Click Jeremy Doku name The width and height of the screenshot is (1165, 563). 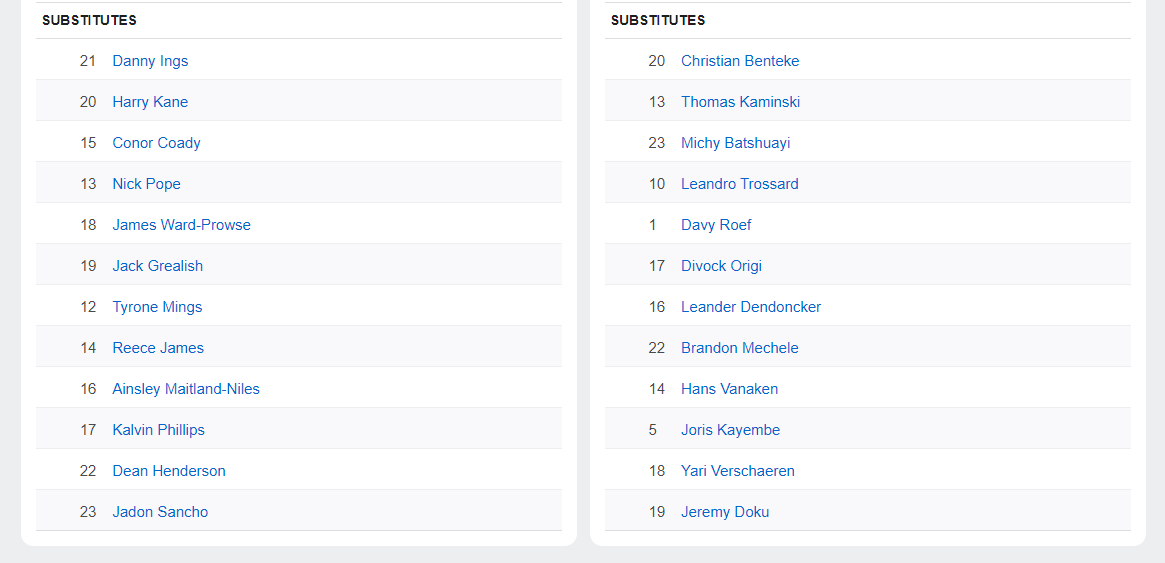point(725,512)
